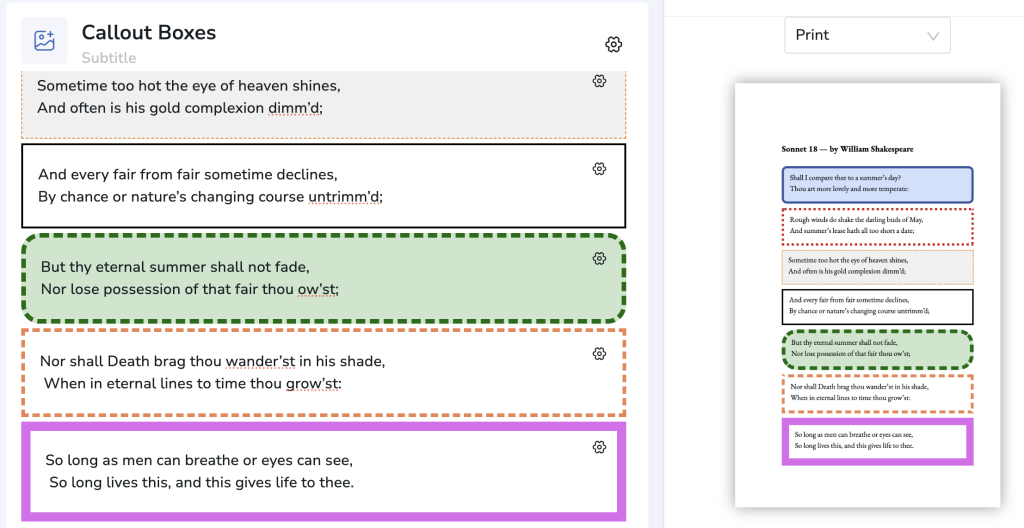This screenshot has width=1024, height=528.
Task: Select the purple callout in the print preview
Action: tap(877, 441)
